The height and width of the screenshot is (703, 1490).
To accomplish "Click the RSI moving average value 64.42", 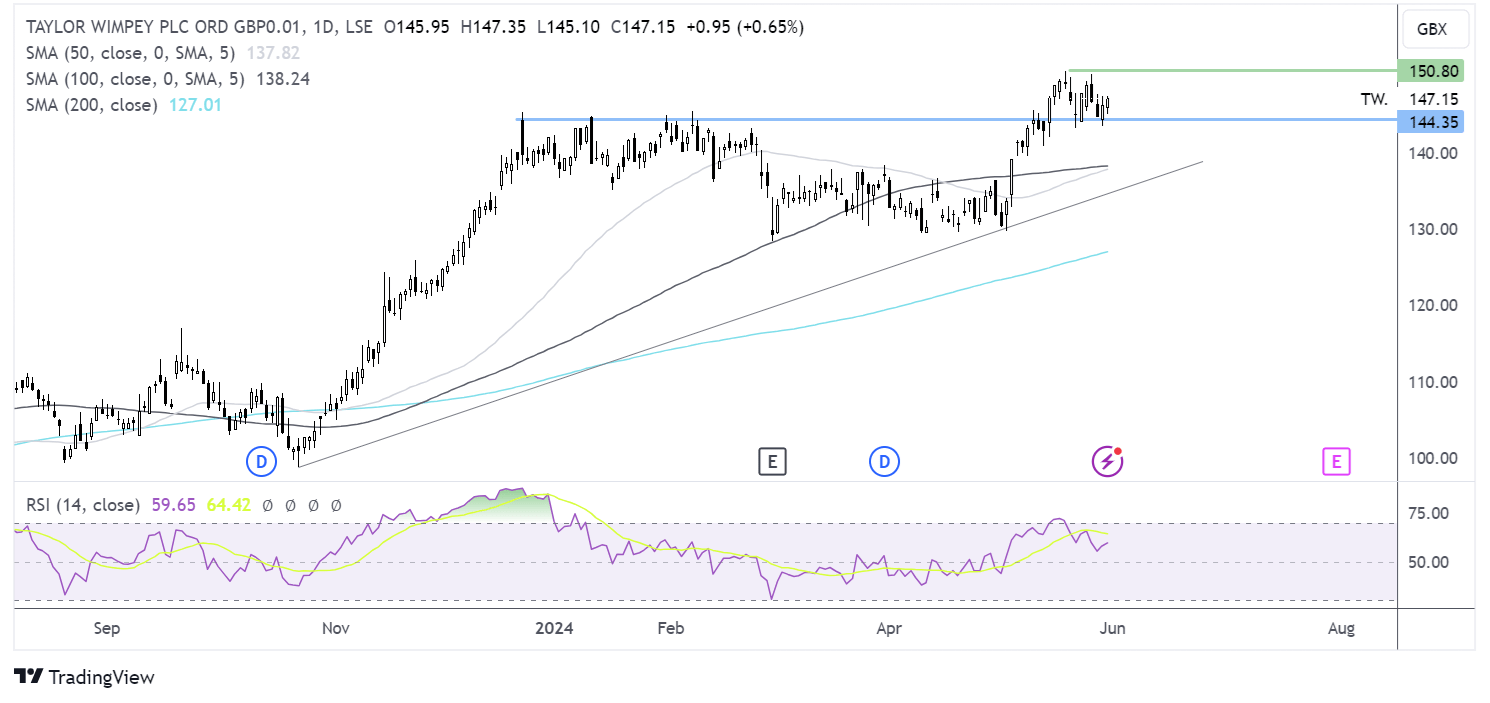I will click(x=229, y=505).
